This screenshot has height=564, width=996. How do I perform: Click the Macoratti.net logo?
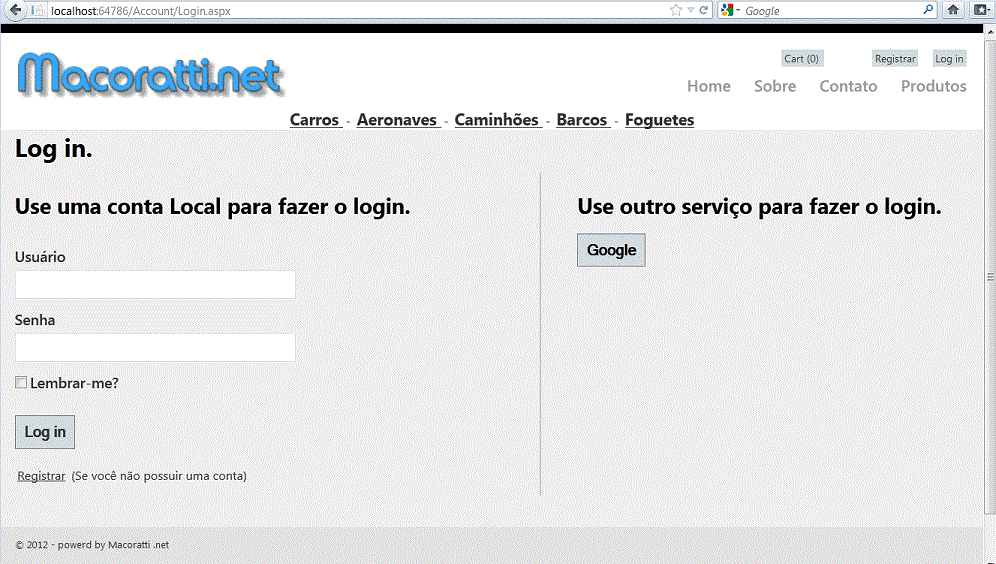point(150,76)
